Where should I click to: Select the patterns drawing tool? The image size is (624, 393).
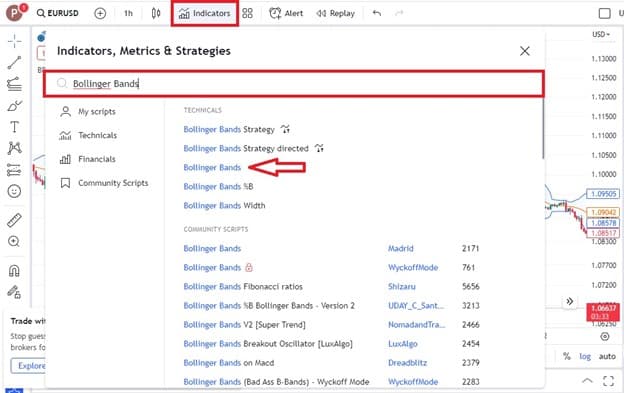14,148
